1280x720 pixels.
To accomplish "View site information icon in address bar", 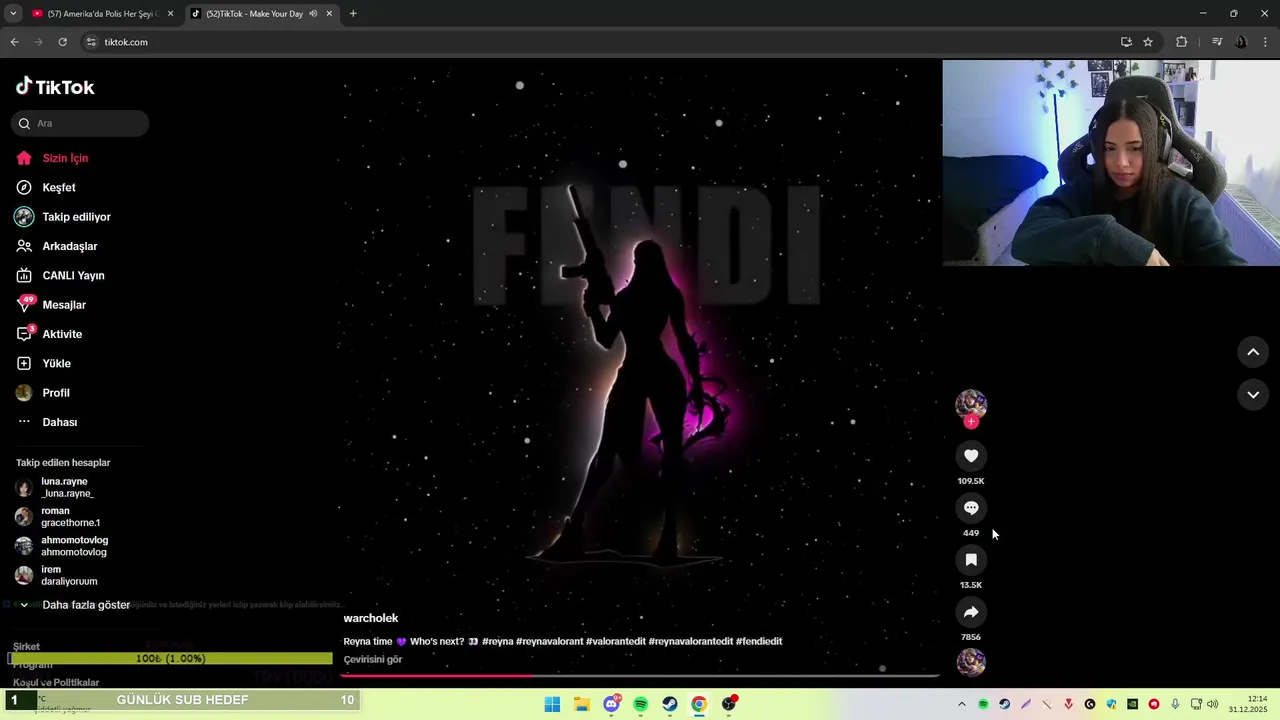I will [91, 42].
